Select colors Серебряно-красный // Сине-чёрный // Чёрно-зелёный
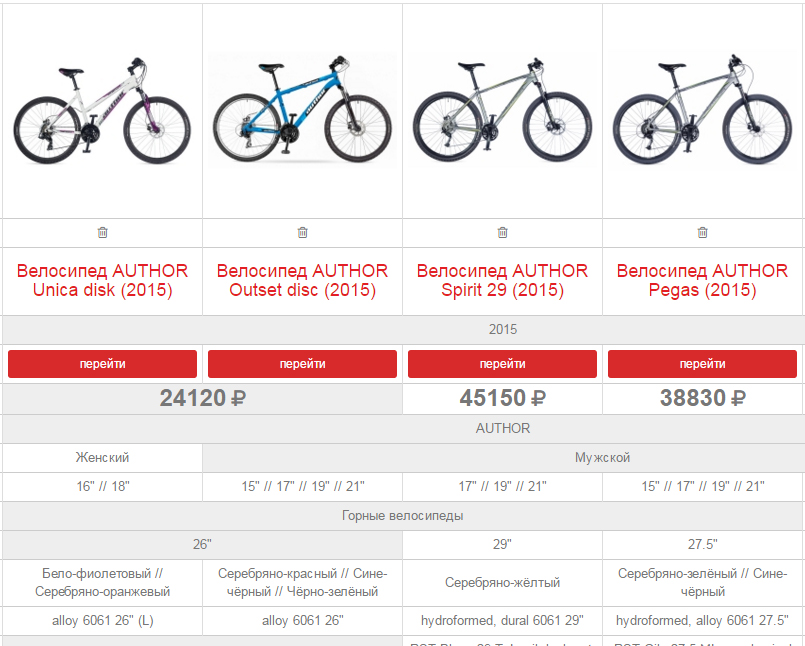Viewport: 805px width, 646px height. click(302, 582)
